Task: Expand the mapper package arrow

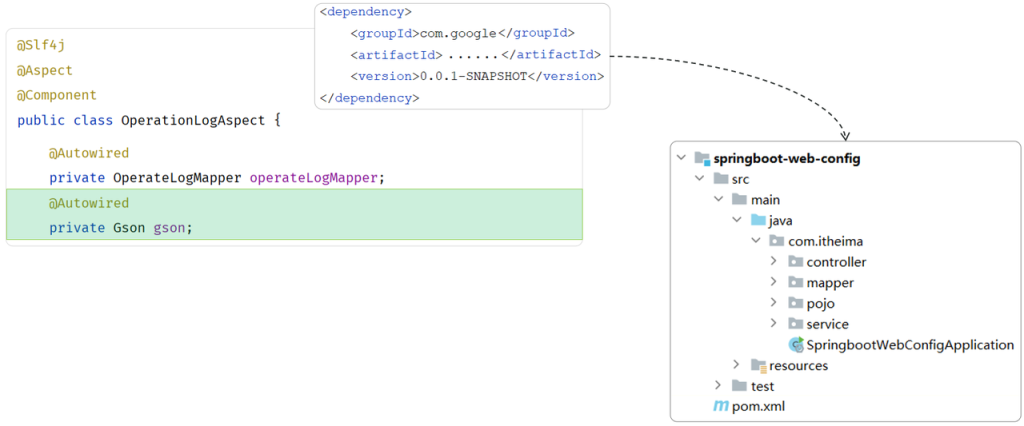Action: [774, 283]
